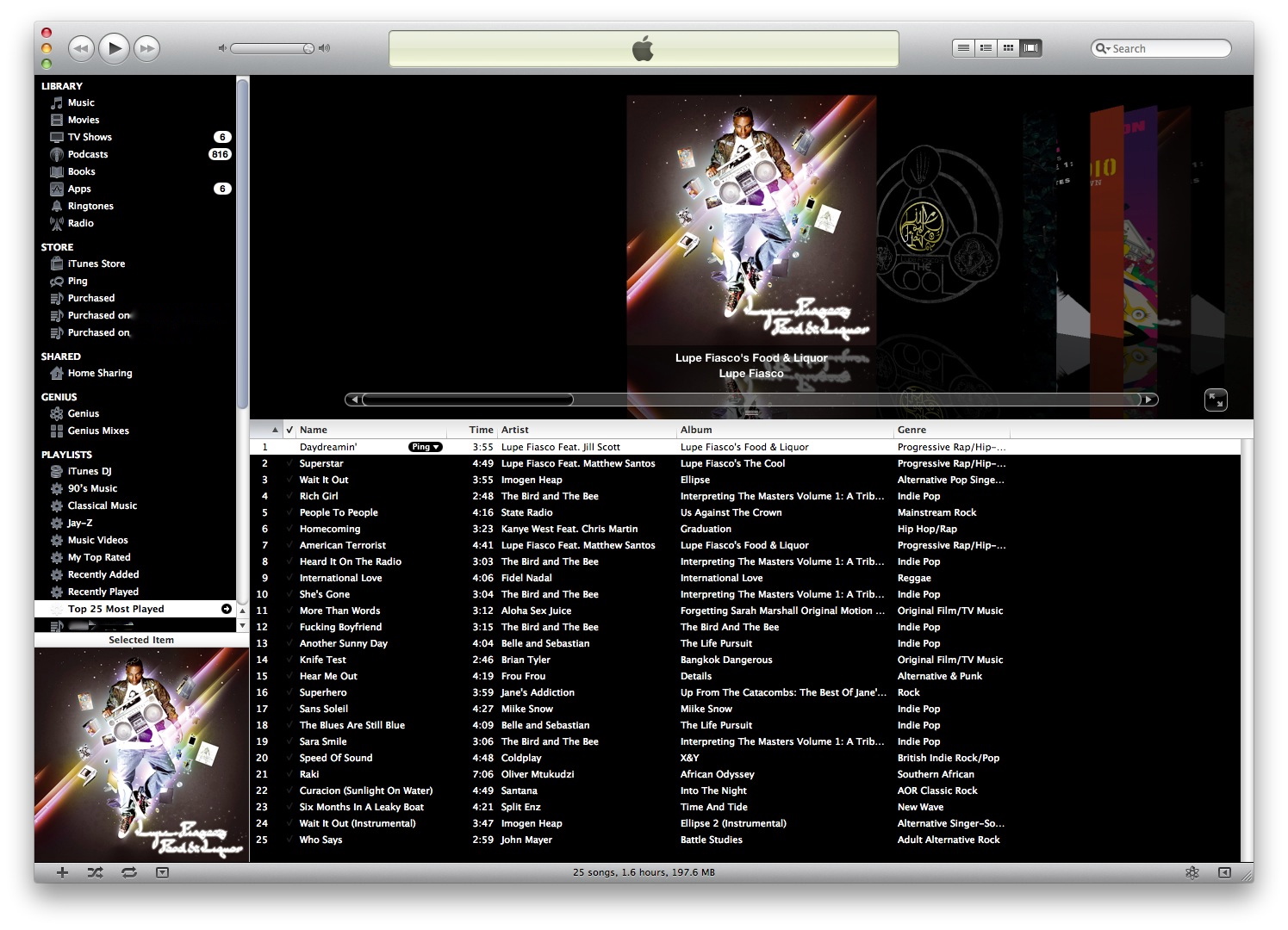Open the Ping dropdown on Daydreamin'
This screenshot has width=1288, height=930.
[x=426, y=447]
